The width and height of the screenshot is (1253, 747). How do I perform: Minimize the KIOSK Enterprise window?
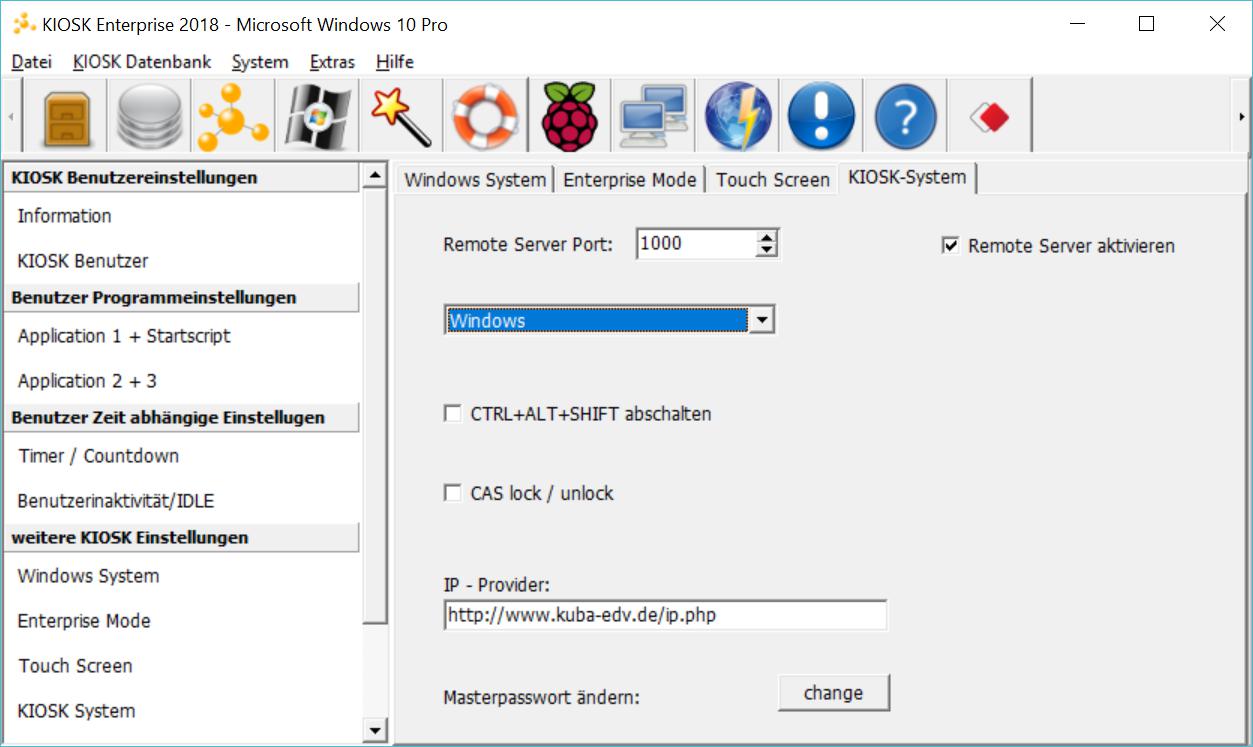pyautogui.click(x=1077, y=24)
